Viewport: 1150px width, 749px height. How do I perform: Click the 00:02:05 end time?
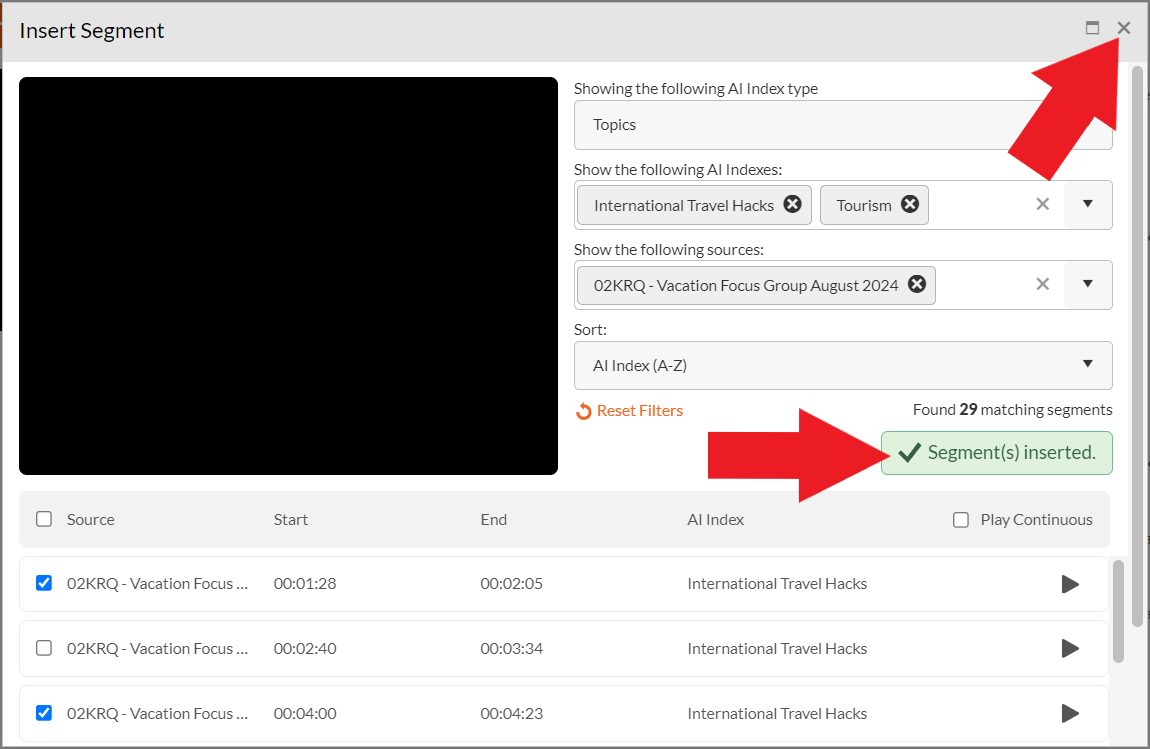(x=511, y=584)
